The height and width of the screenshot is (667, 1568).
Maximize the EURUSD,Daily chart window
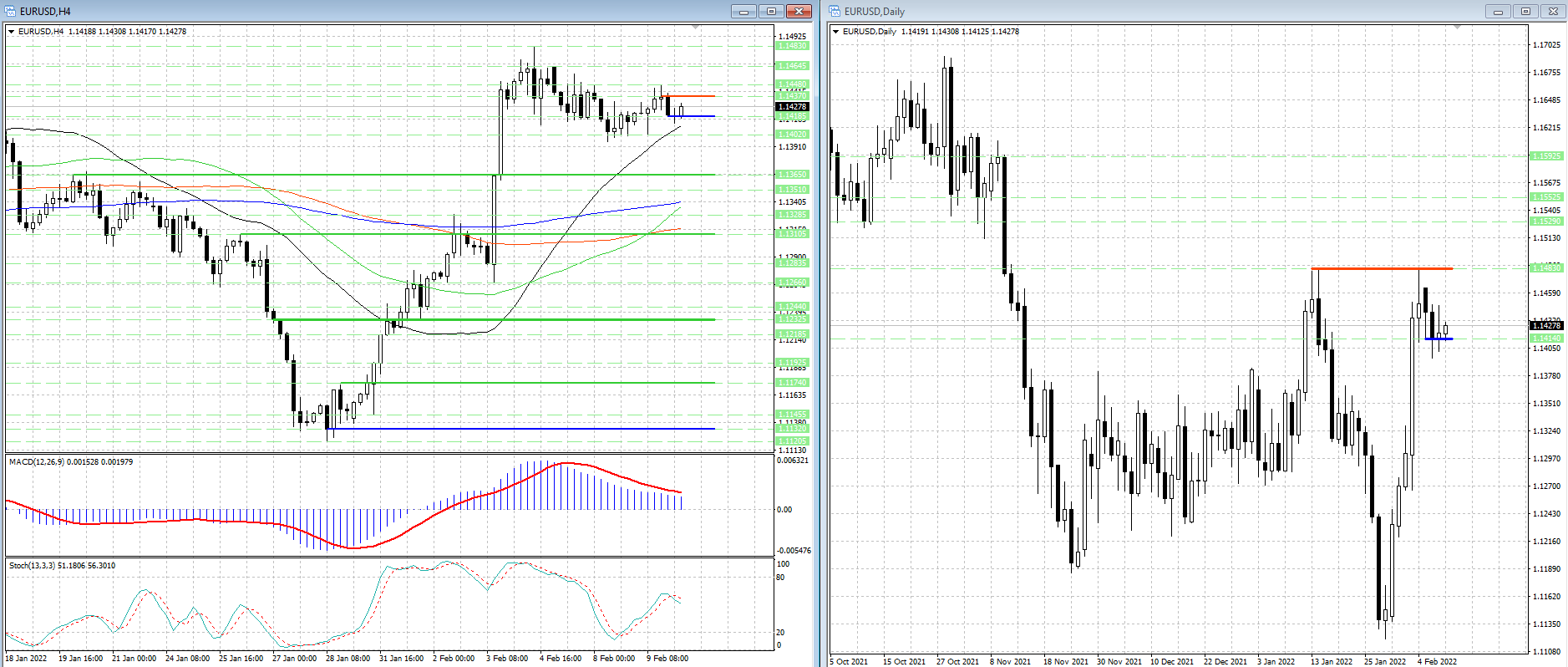tap(1525, 11)
